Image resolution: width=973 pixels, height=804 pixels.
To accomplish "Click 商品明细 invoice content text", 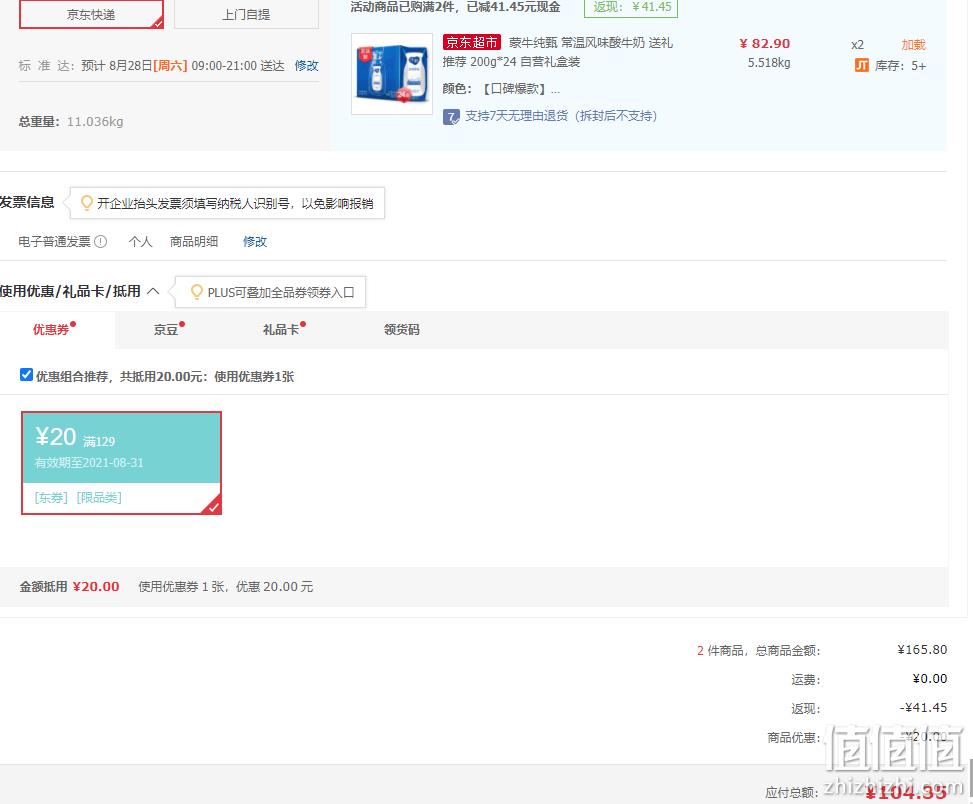I will click(x=194, y=241).
